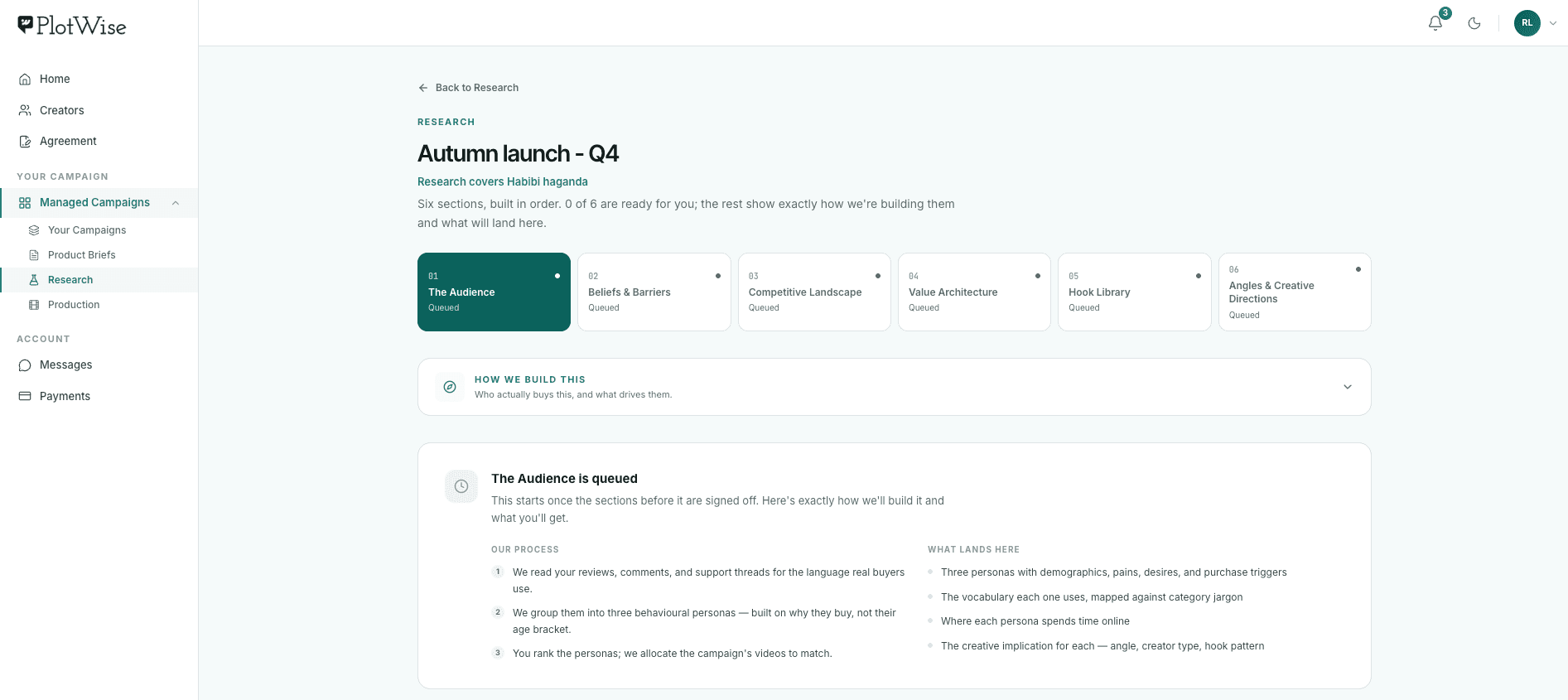Select Research submenu item
The height and width of the screenshot is (700, 1568).
99,280
